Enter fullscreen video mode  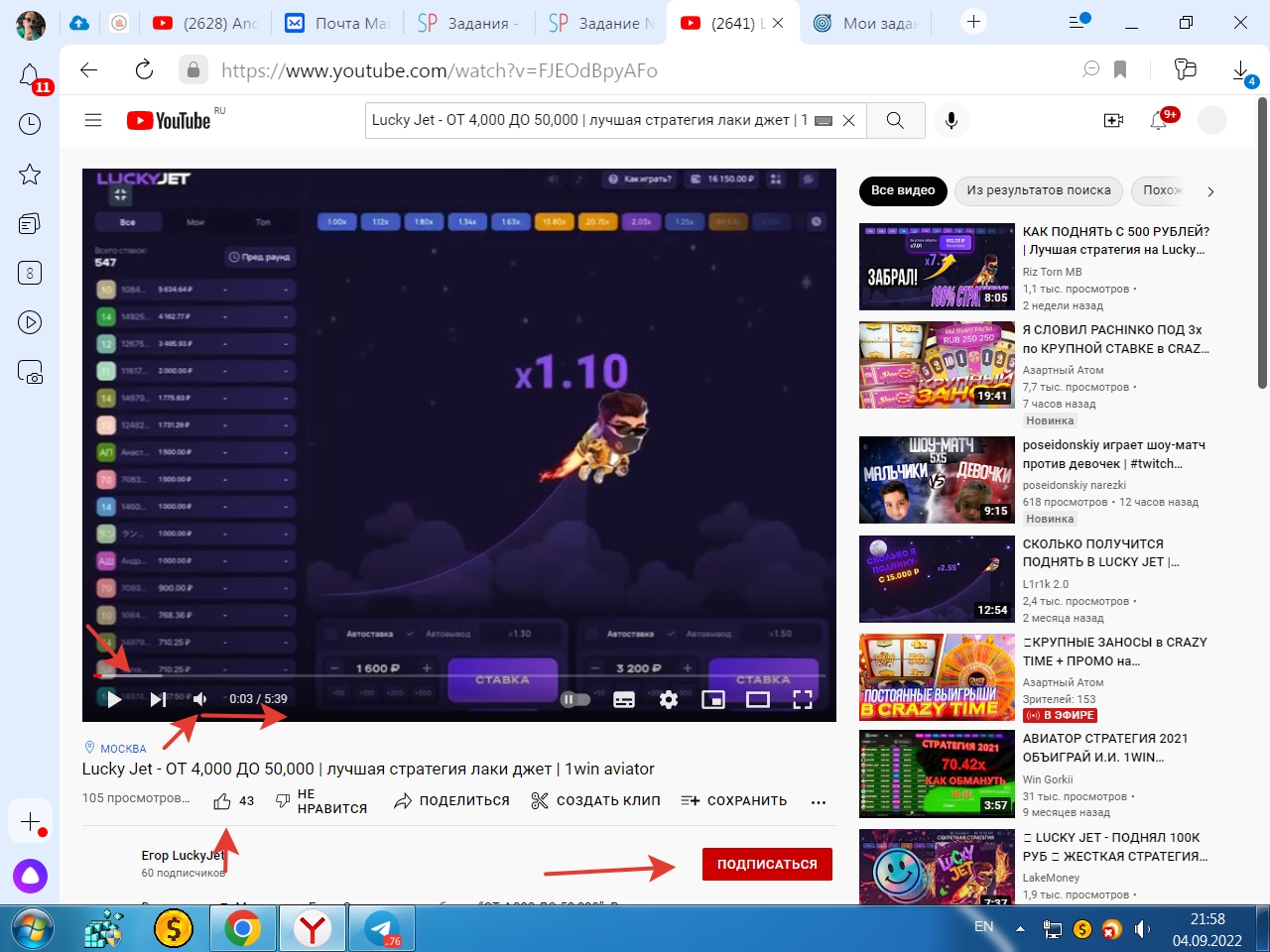803,700
